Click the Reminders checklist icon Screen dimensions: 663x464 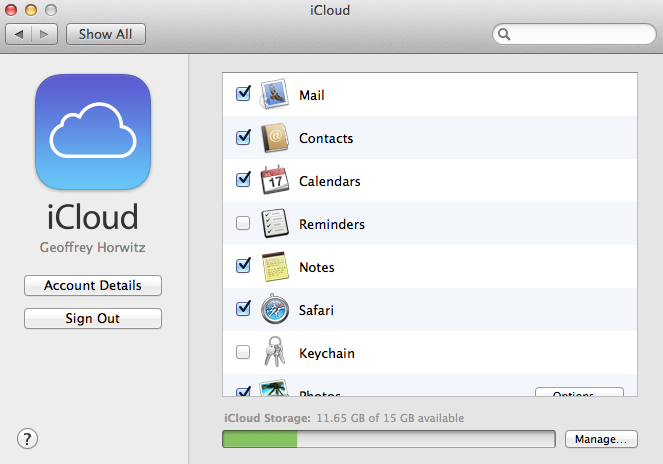tap(275, 223)
